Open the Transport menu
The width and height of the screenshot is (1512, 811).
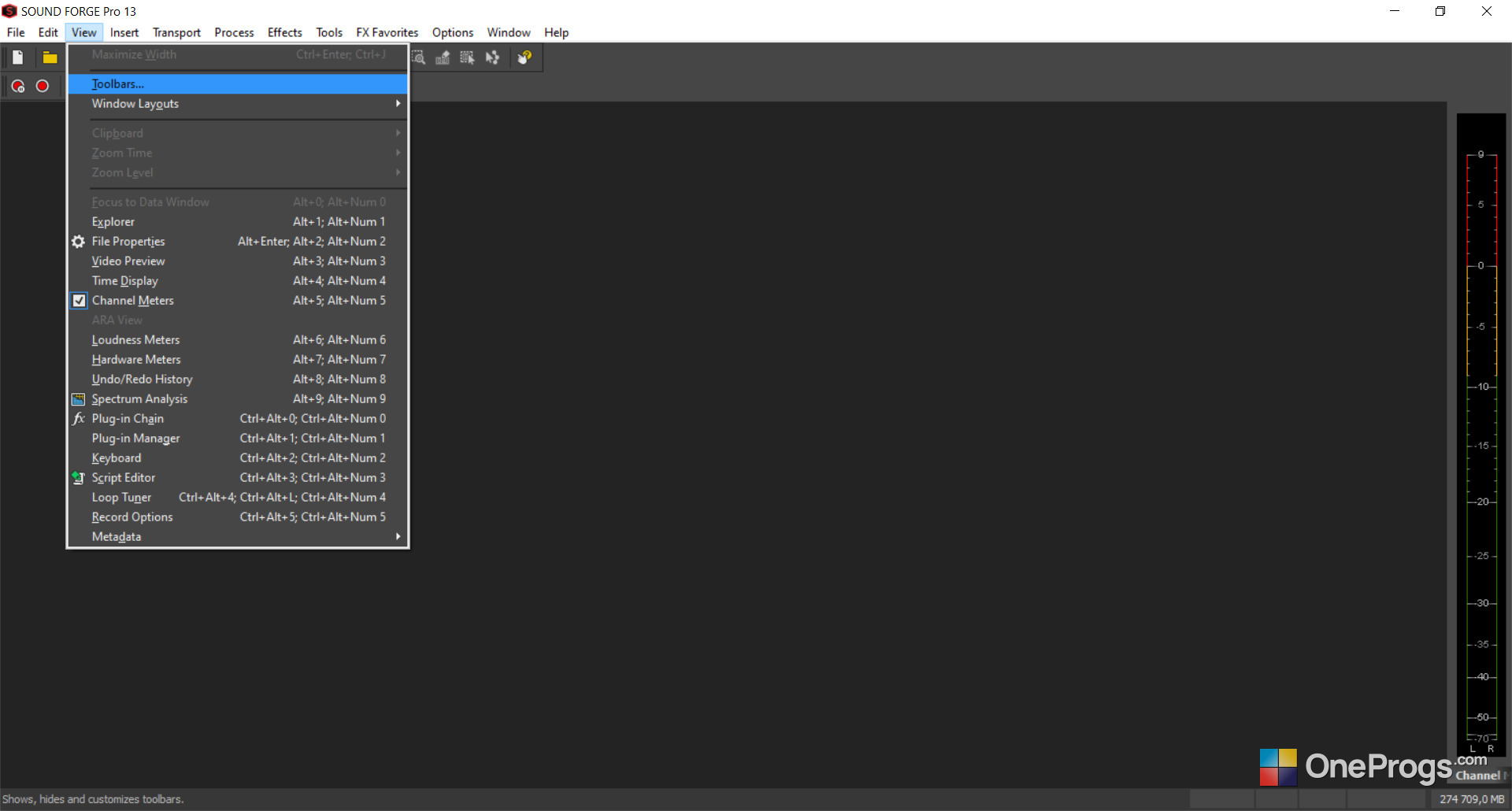tap(176, 32)
